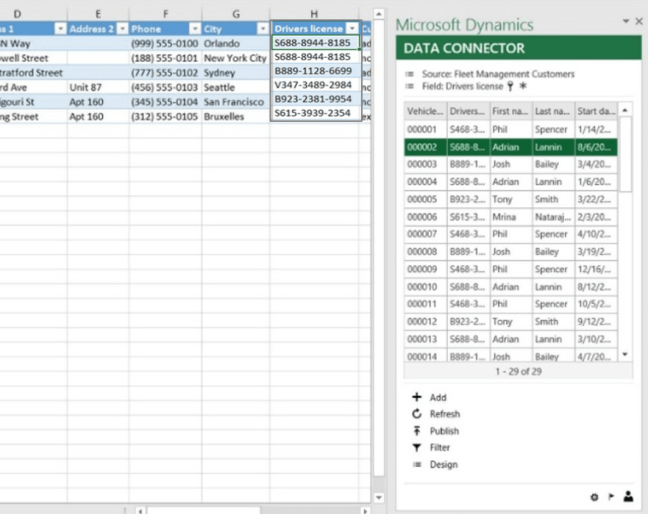Open the City column filter dropdown
648x514 pixels.
263,29
